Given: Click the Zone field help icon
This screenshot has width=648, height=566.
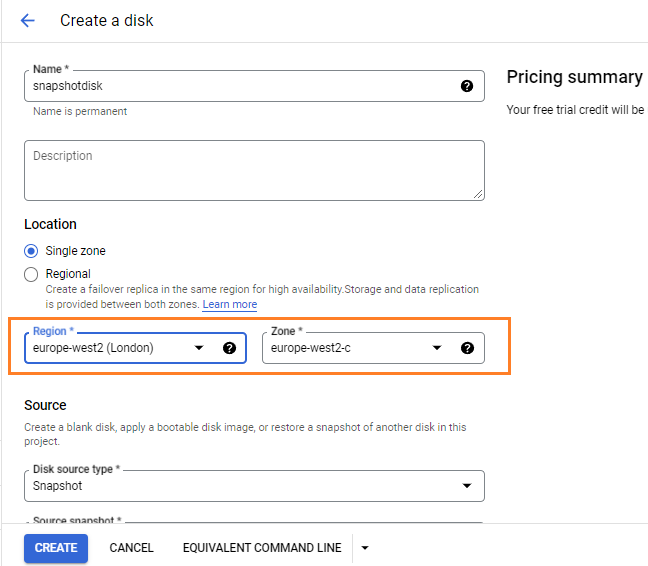Looking at the screenshot, I should [x=467, y=348].
